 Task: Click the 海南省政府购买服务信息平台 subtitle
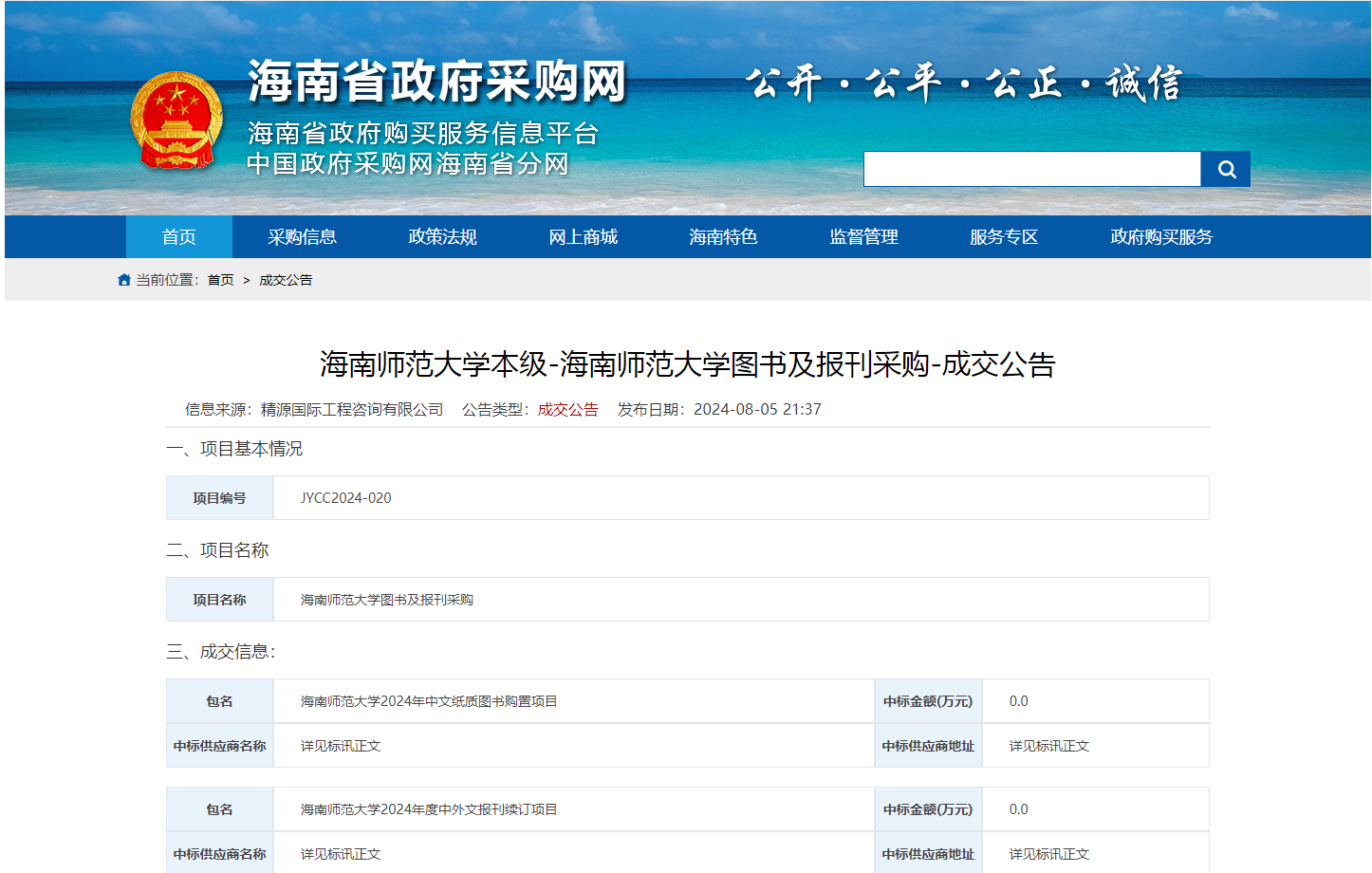point(423,134)
